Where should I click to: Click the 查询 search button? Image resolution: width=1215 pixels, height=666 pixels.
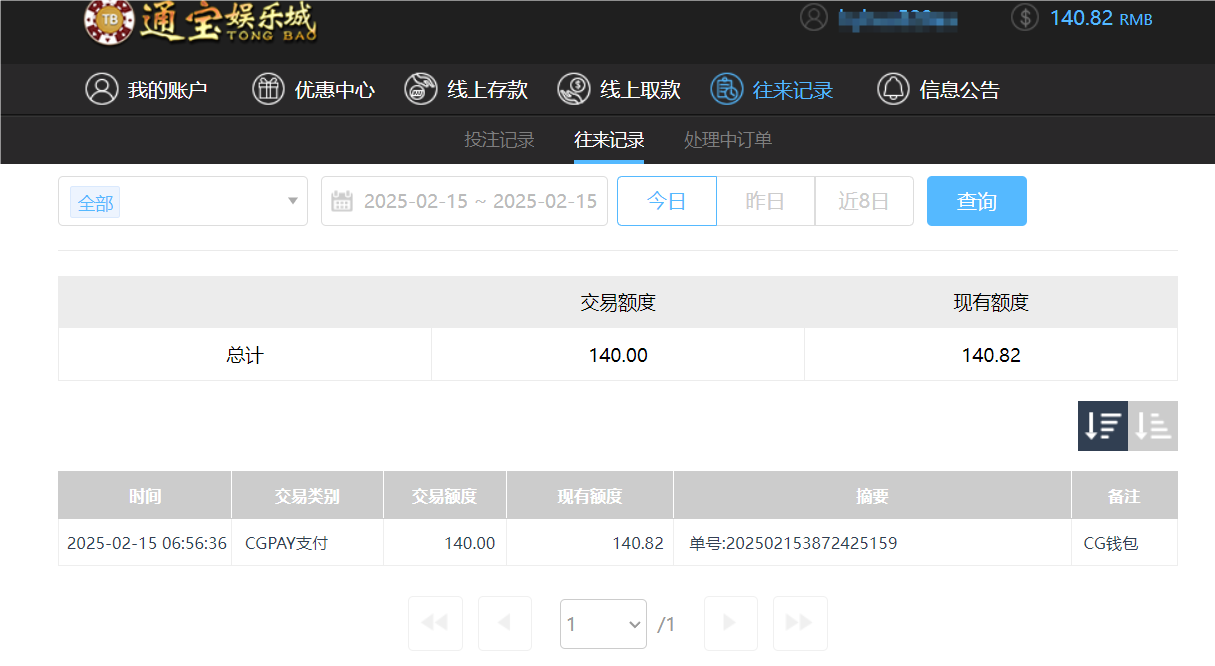pyautogui.click(x=976, y=200)
